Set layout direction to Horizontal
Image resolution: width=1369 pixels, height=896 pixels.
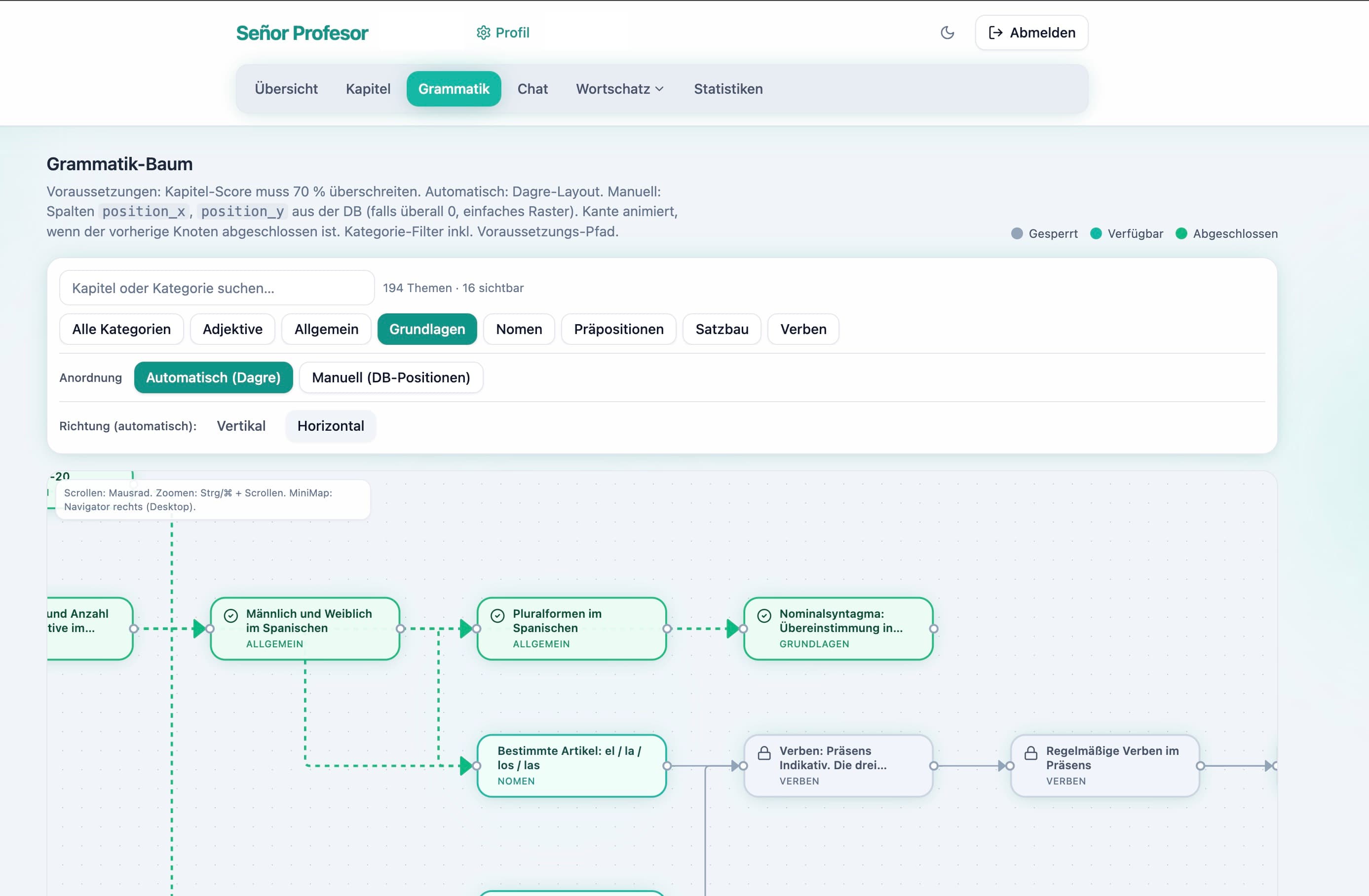point(331,426)
